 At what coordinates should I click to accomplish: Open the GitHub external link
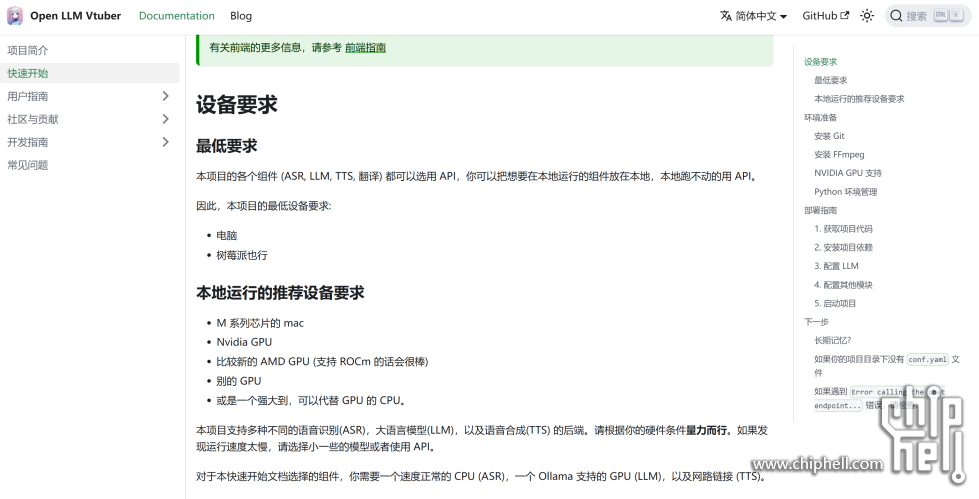[x=825, y=16]
